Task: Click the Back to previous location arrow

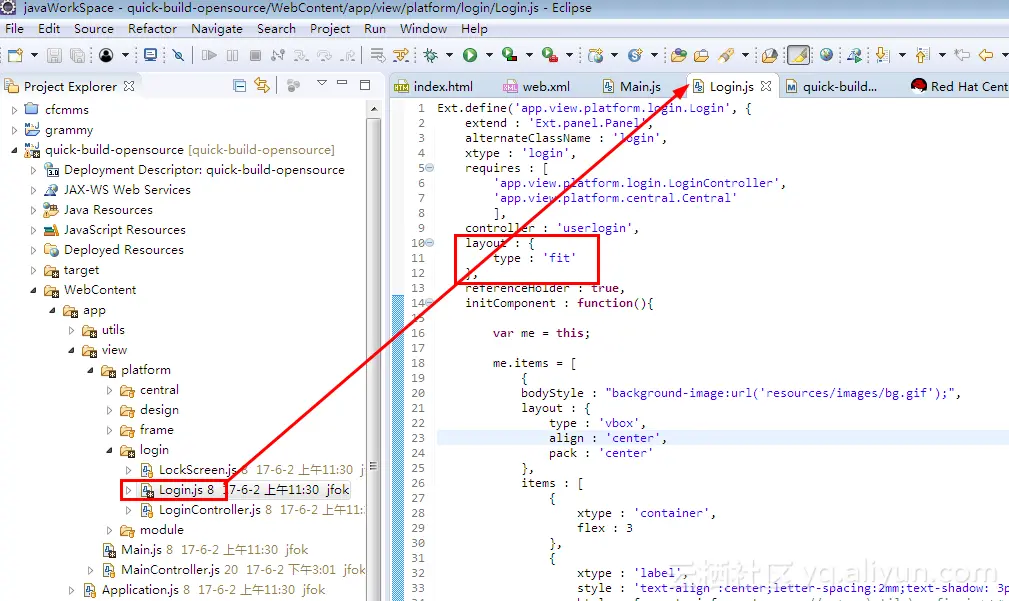Action: pyautogui.click(x=985, y=55)
